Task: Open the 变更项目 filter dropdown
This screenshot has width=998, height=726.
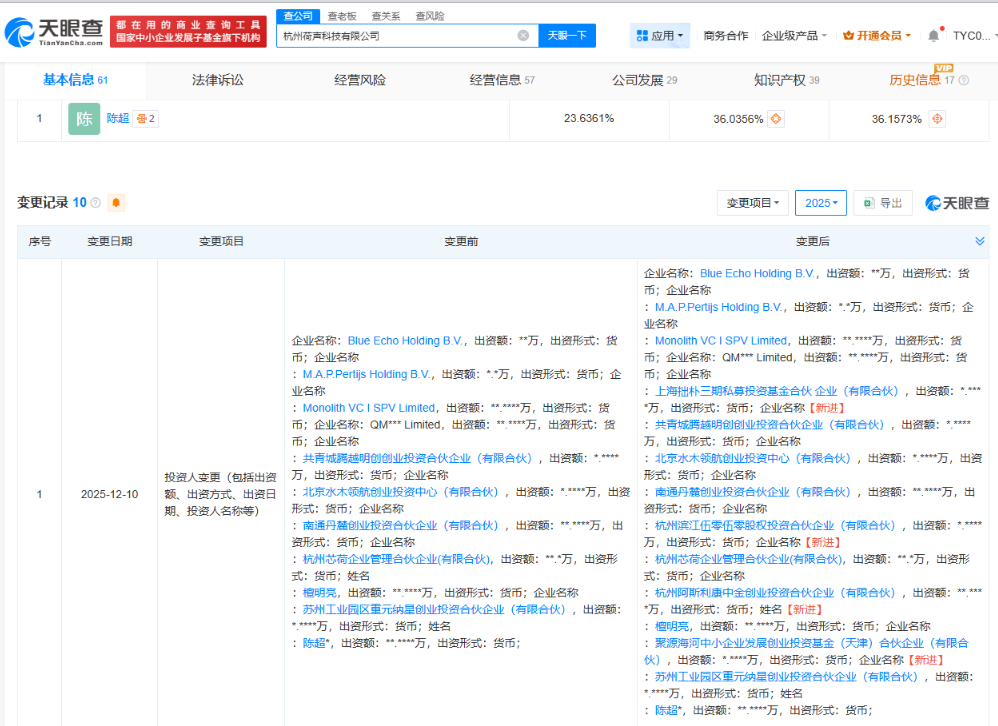Action: click(752, 203)
